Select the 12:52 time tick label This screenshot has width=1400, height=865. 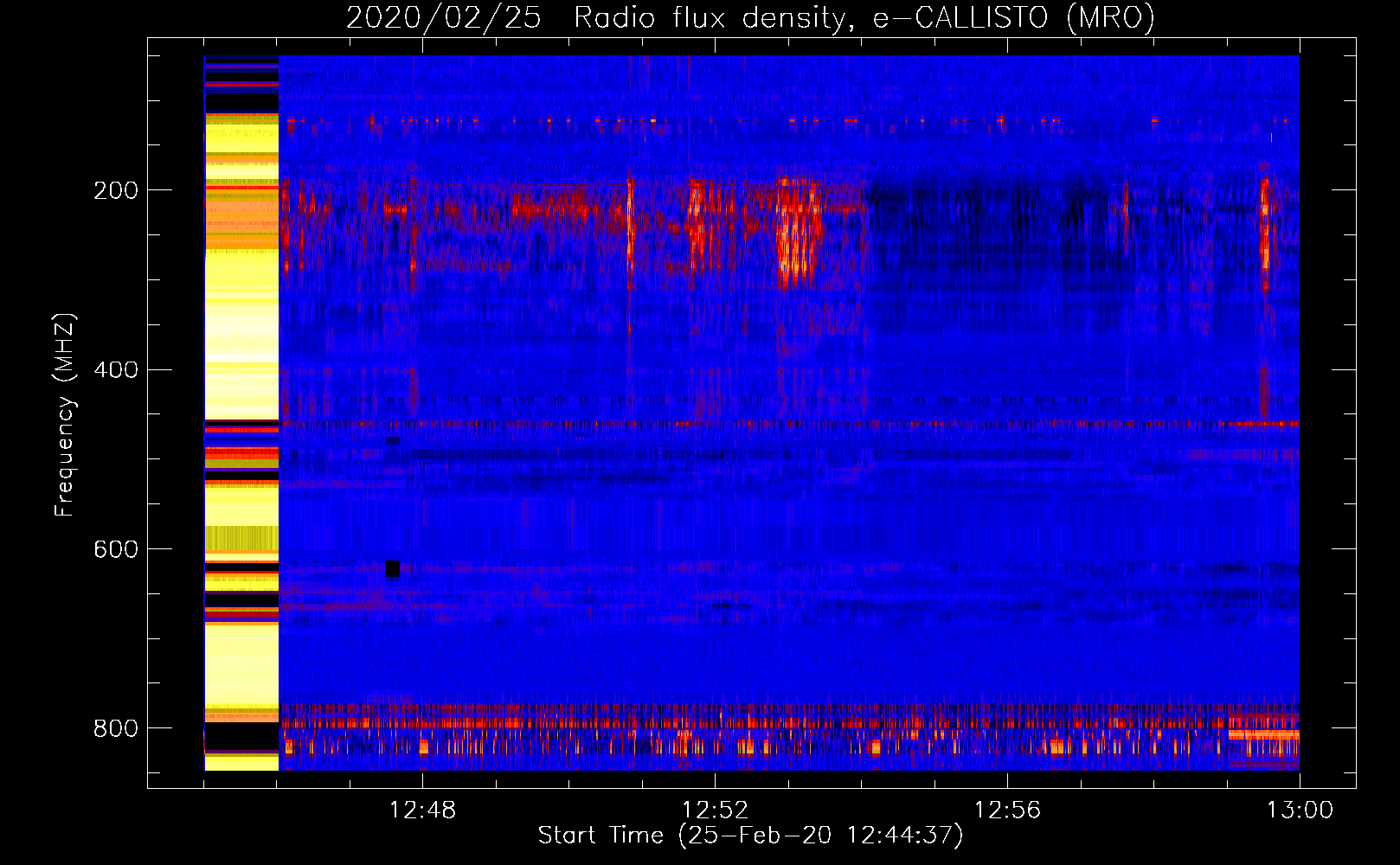click(716, 811)
